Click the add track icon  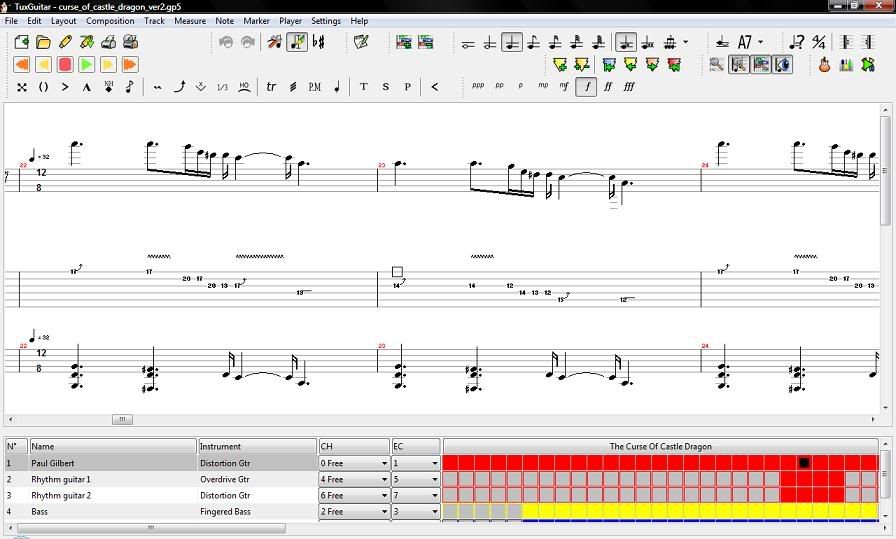pos(404,42)
